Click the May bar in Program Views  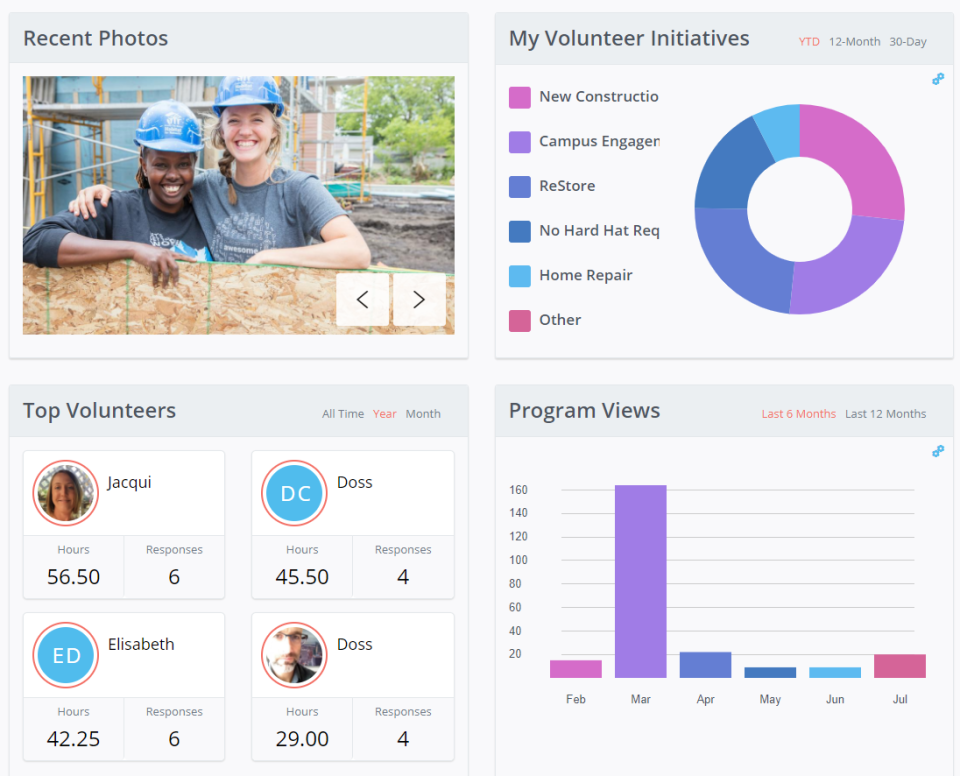pyautogui.click(x=770, y=672)
